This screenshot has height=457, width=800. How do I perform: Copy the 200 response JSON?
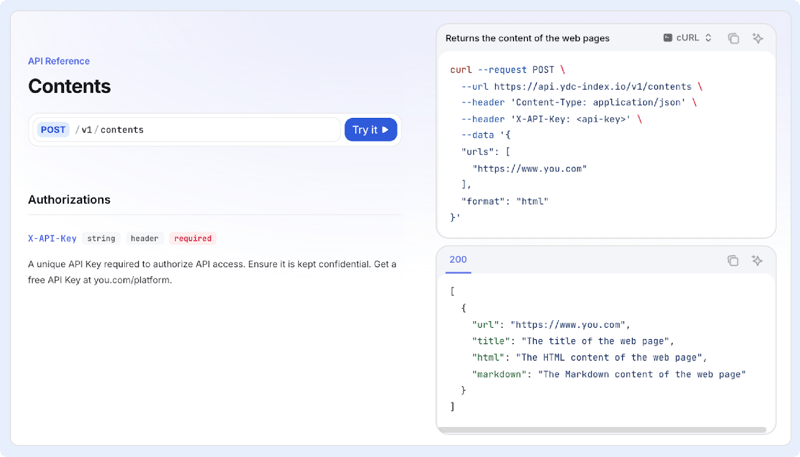pyautogui.click(x=733, y=260)
